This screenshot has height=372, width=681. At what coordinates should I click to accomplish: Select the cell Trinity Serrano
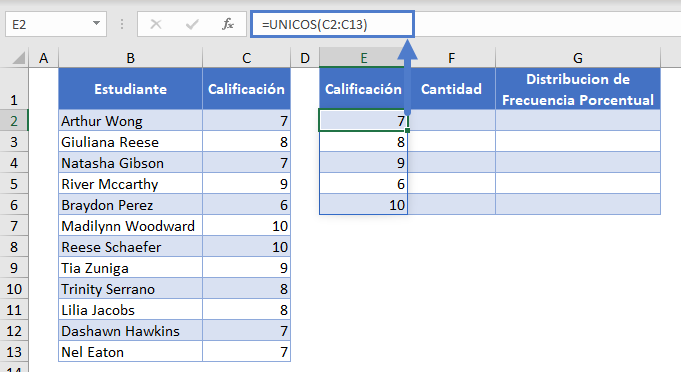[x=130, y=289]
